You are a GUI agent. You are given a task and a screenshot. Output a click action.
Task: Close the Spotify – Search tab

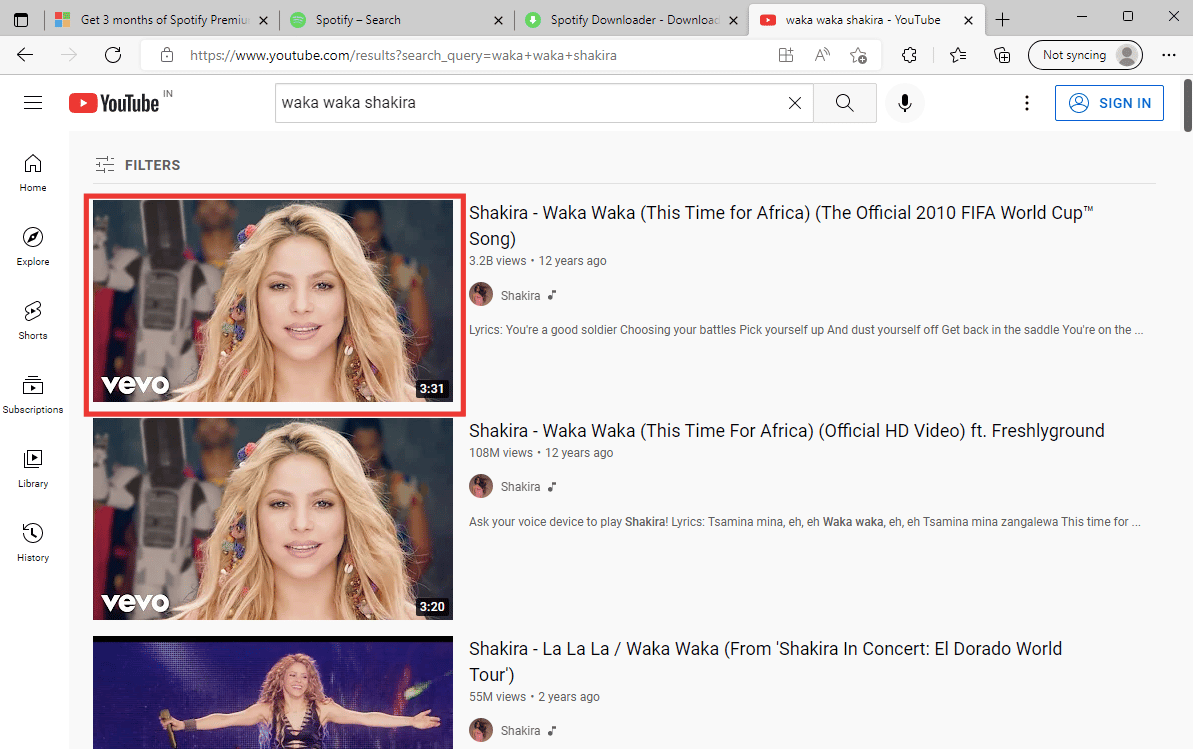click(x=498, y=21)
